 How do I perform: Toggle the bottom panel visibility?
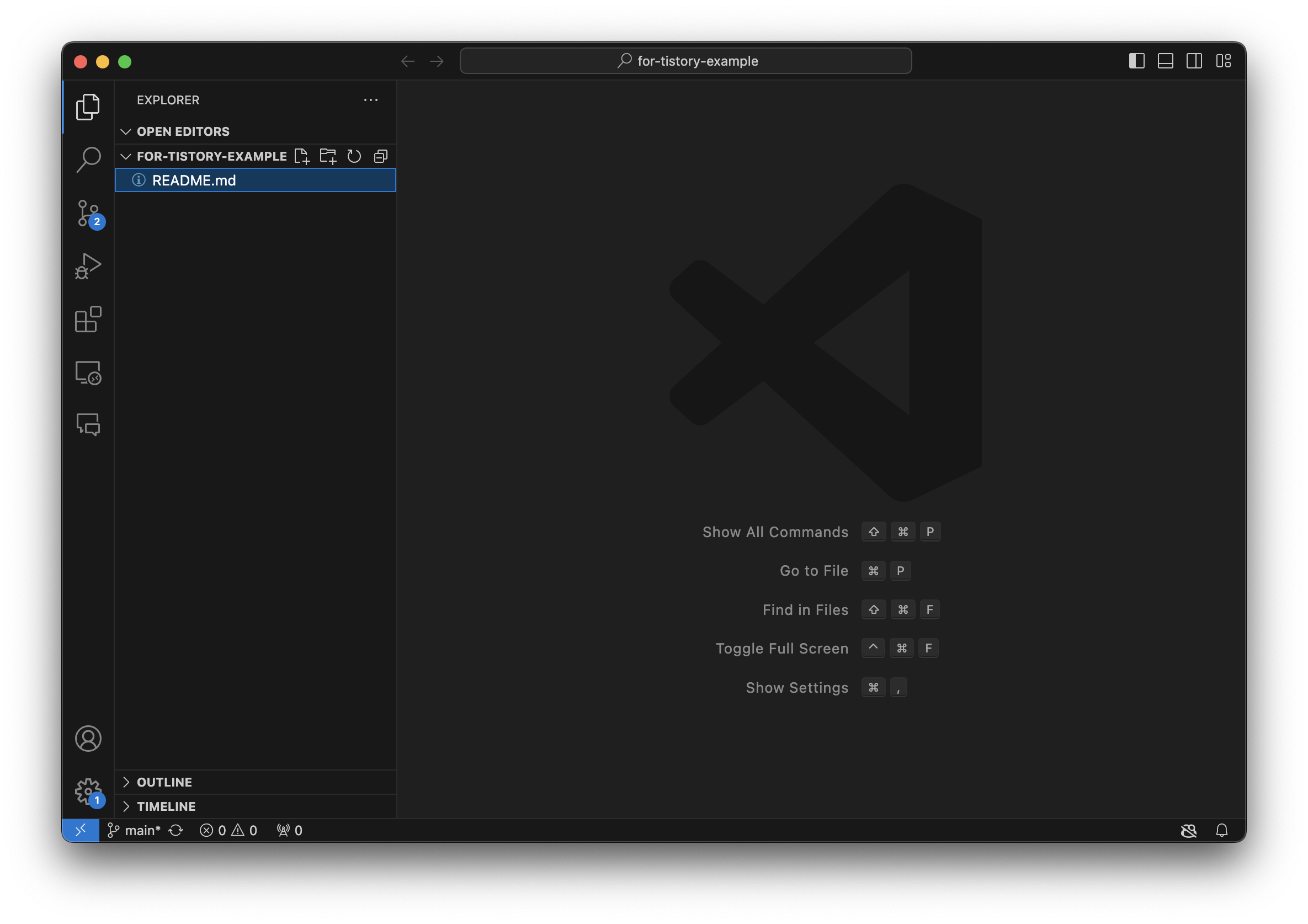point(1165,61)
